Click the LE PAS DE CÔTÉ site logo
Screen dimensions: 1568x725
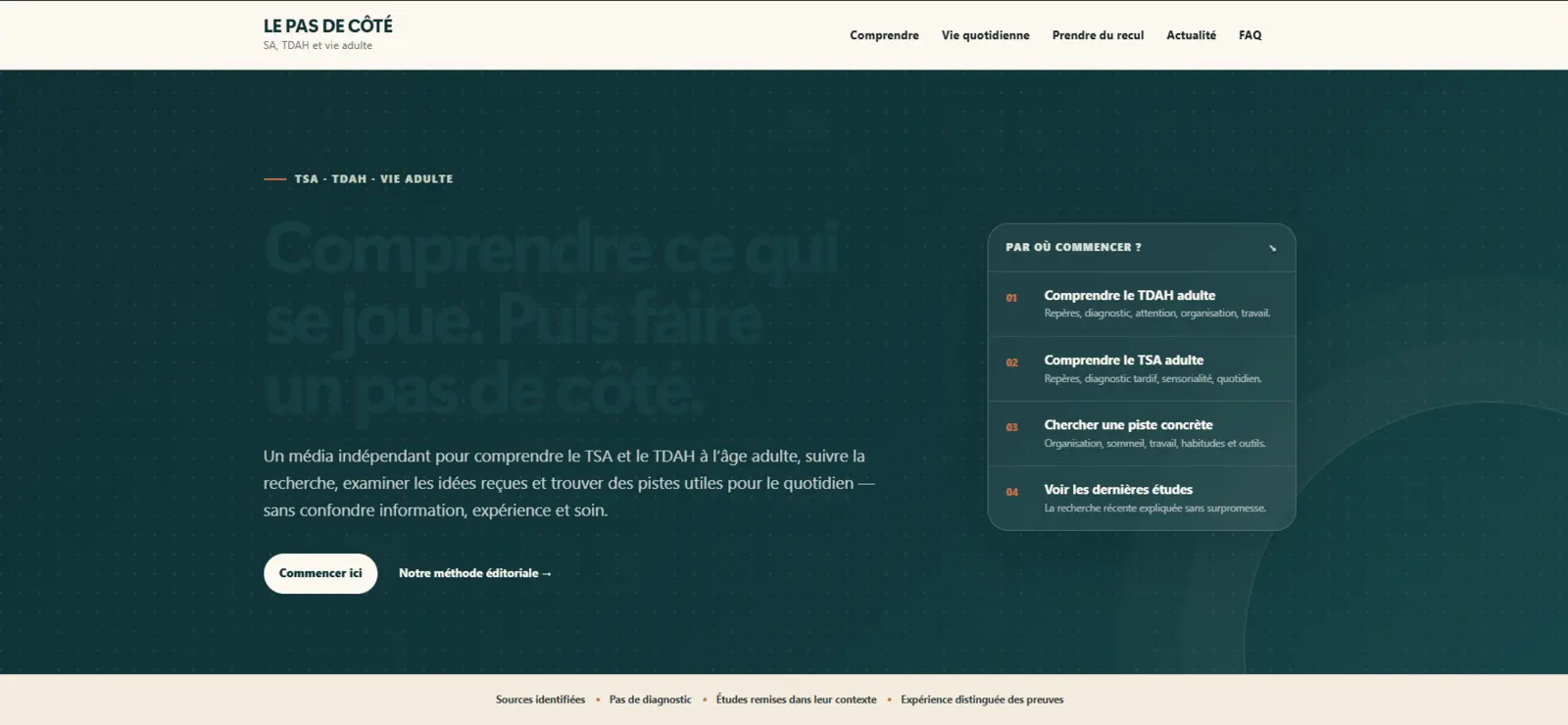point(327,25)
